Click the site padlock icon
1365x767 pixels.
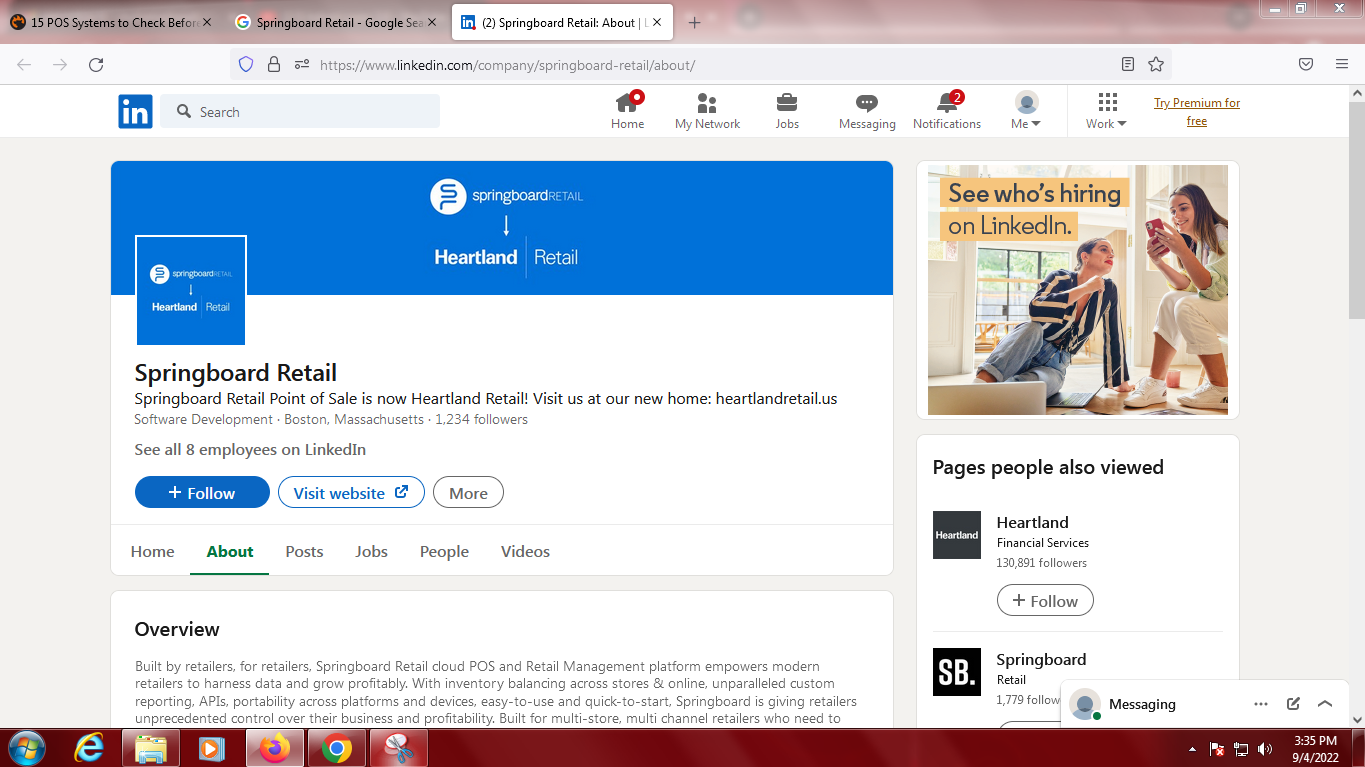pos(273,64)
